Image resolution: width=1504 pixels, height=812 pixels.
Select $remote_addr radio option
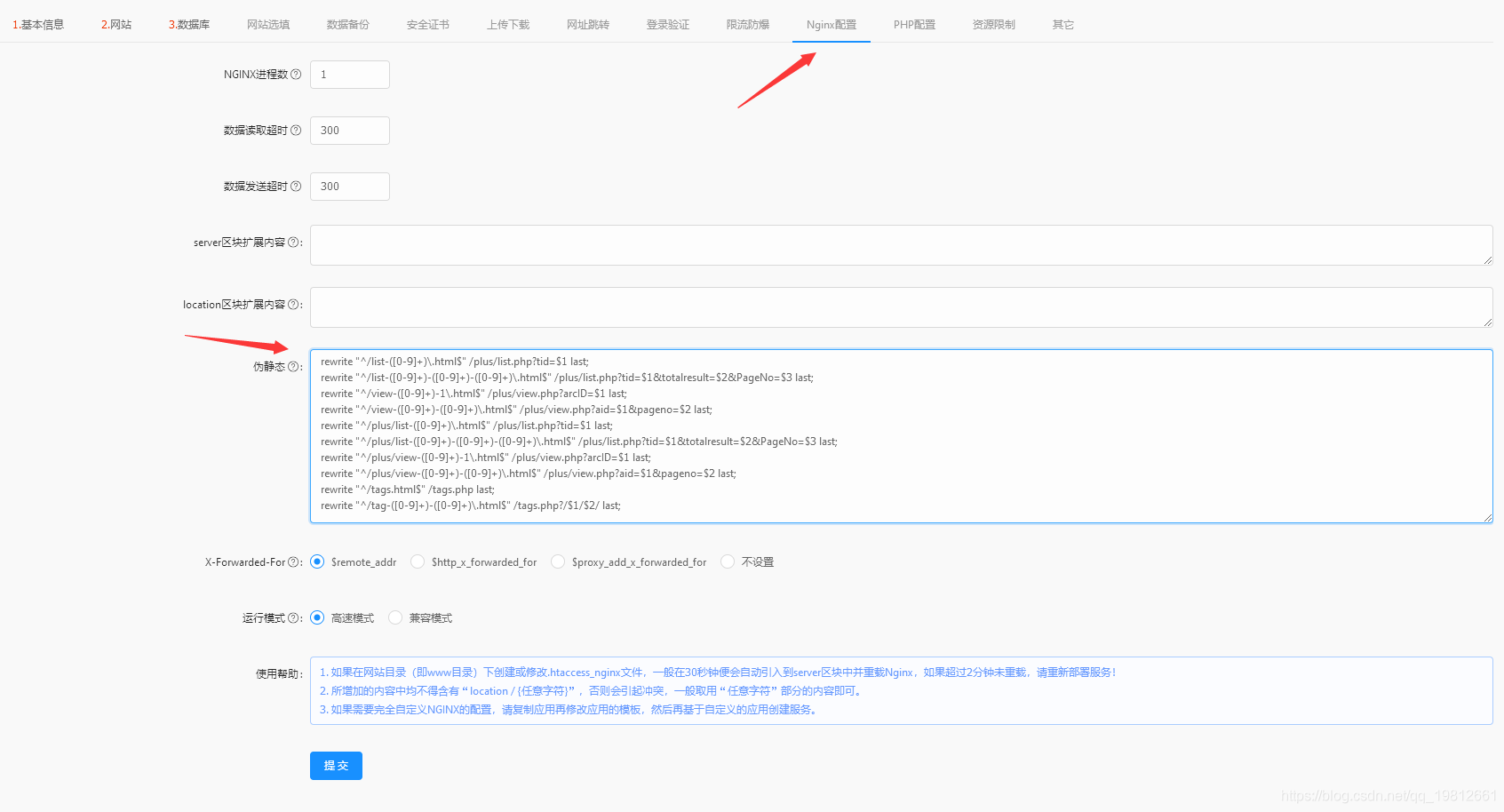coord(317,561)
